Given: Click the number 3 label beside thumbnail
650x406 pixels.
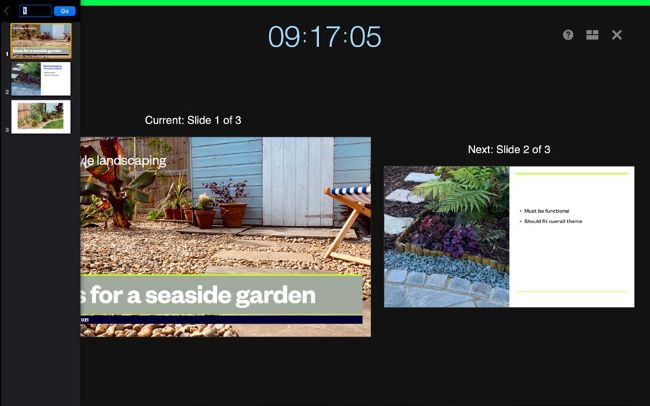Looking at the screenshot, I should pos(7,130).
